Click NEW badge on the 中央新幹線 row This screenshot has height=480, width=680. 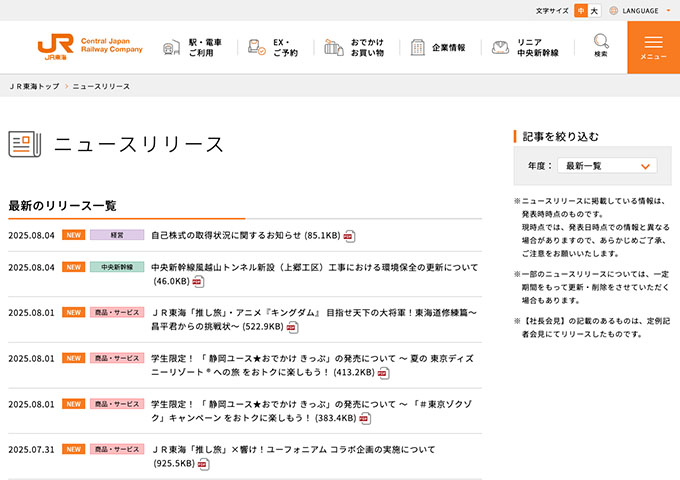coord(74,267)
